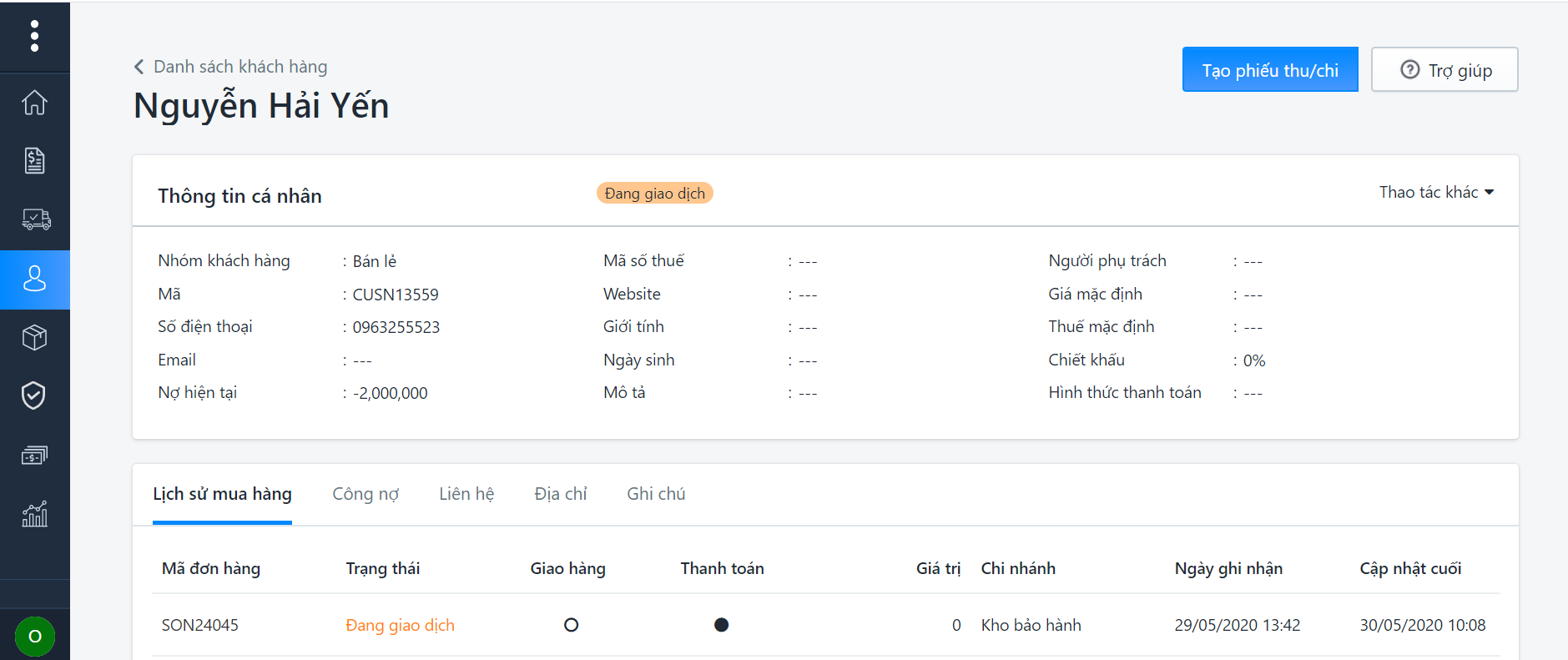The width and height of the screenshot is (1568, 660).
Task: Open the three-dot sidebar menu
Action: pyautogui.click(x=34, y=36)
